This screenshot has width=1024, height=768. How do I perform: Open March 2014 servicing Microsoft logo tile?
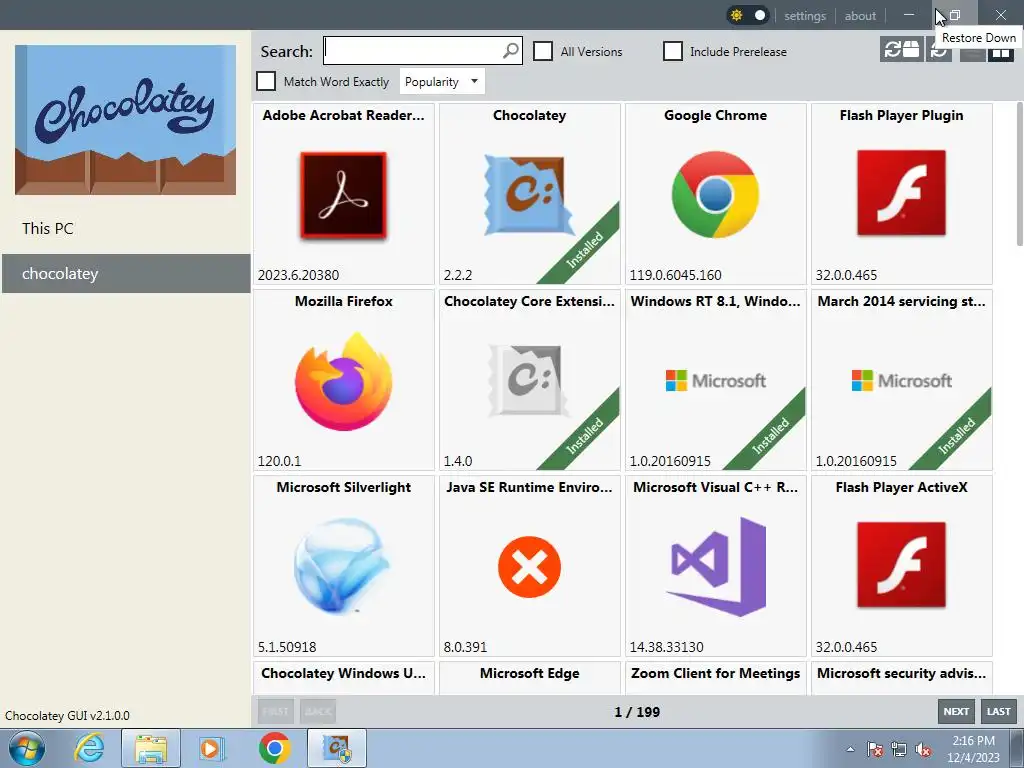click(901, 380)
